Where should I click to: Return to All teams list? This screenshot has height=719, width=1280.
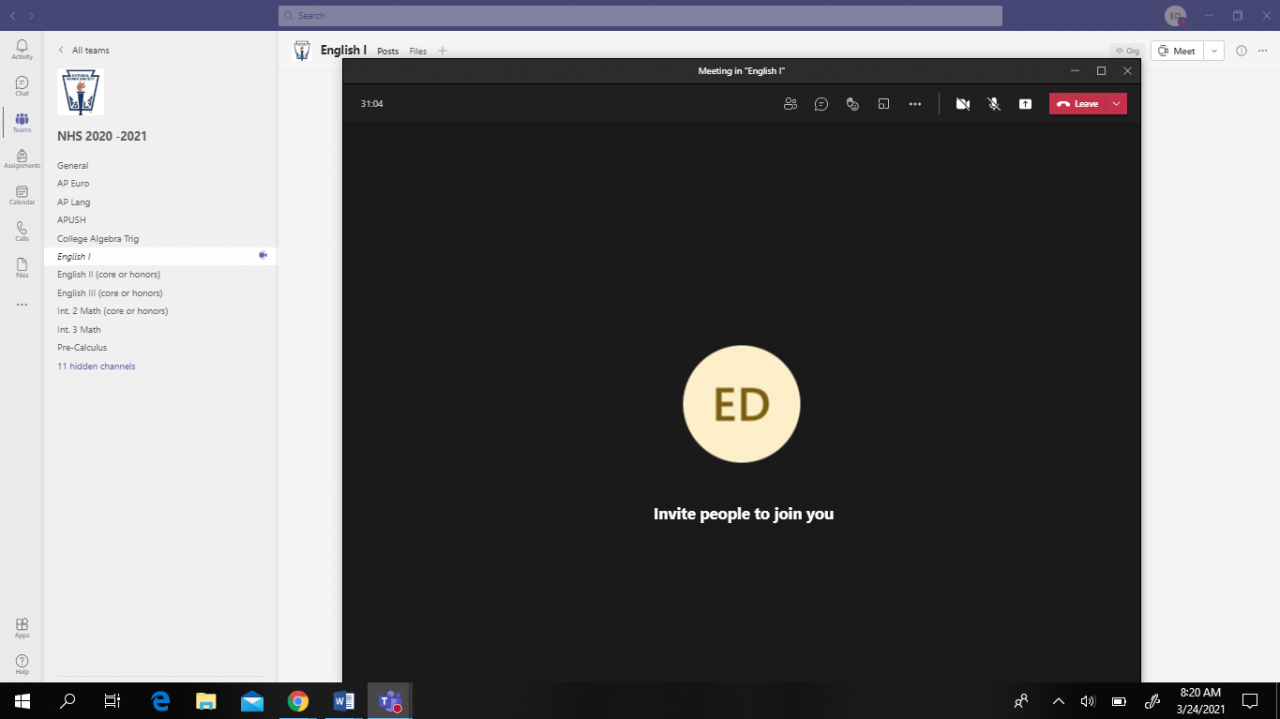[x=84, y=50]
